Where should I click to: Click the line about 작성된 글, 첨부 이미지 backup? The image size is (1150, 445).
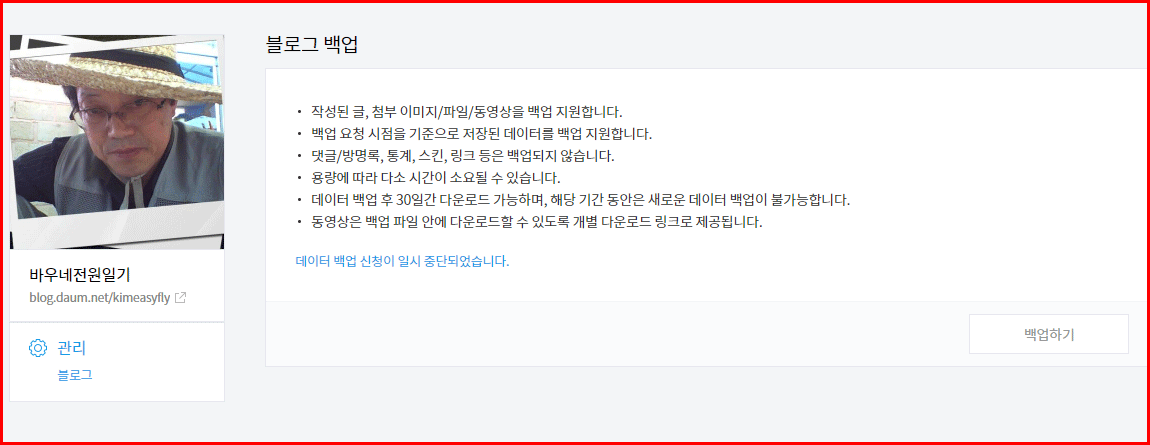click(466, 113)
